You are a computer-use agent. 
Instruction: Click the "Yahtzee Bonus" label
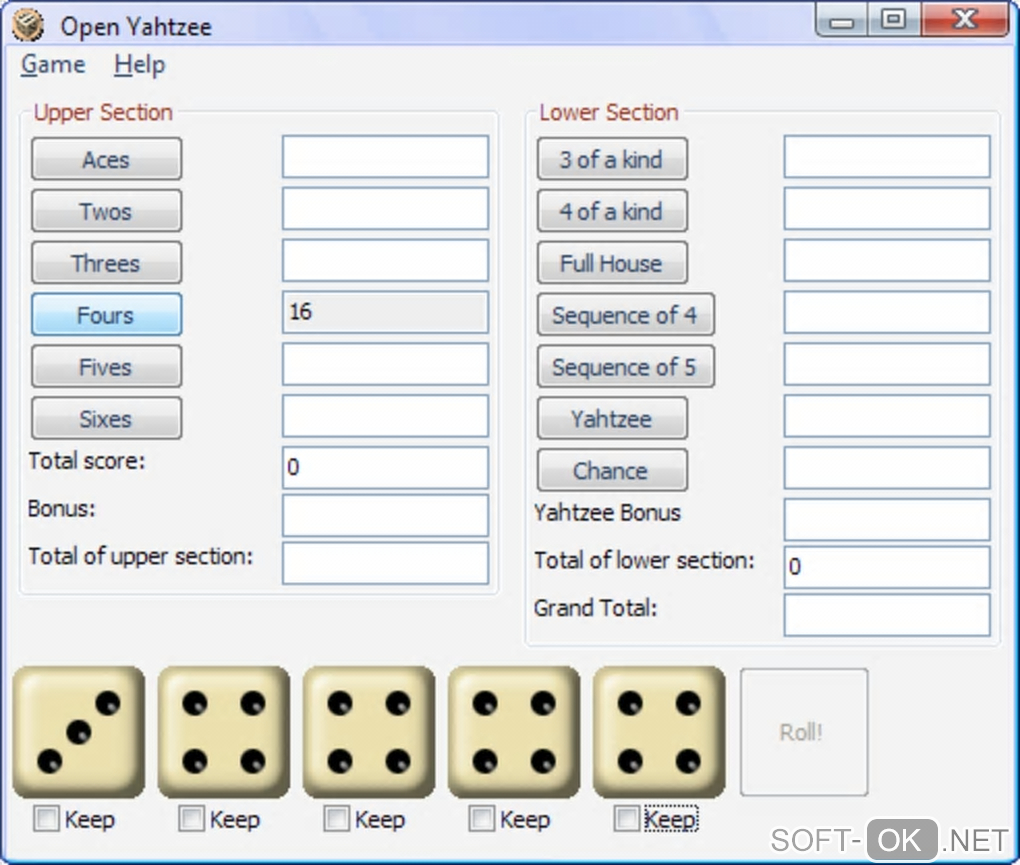607,513
